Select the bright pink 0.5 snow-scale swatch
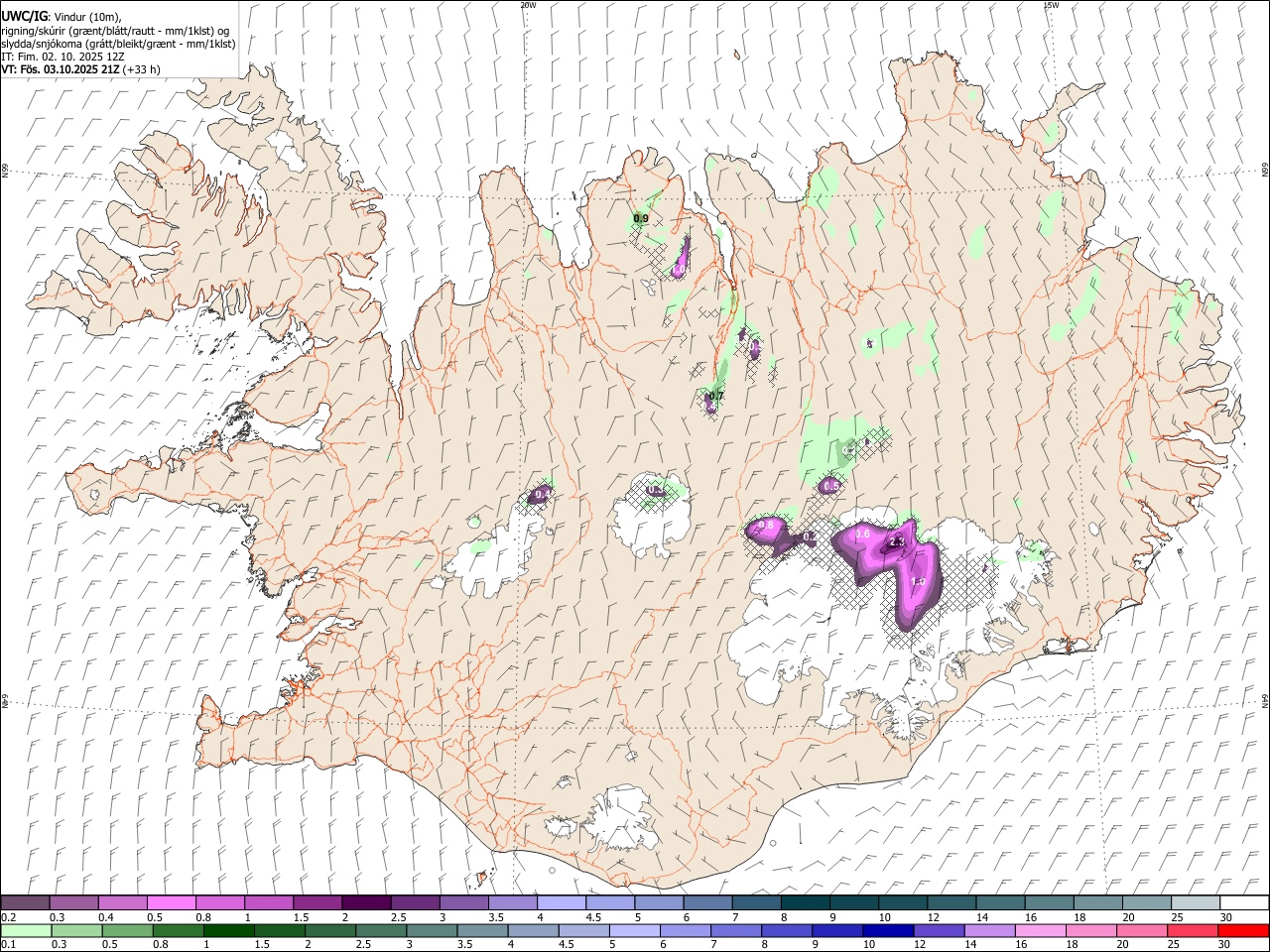This screenshot has width=1270, height=952. pos(172,902)
